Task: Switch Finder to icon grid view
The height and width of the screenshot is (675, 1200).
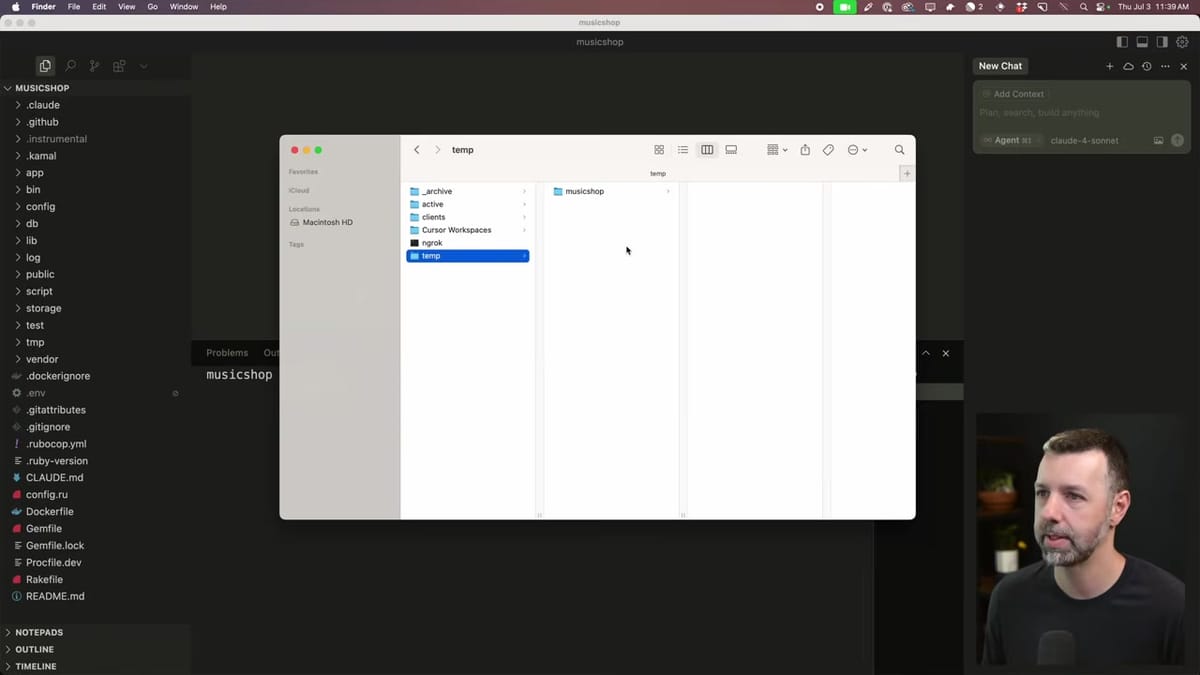Action: (659, 149)
